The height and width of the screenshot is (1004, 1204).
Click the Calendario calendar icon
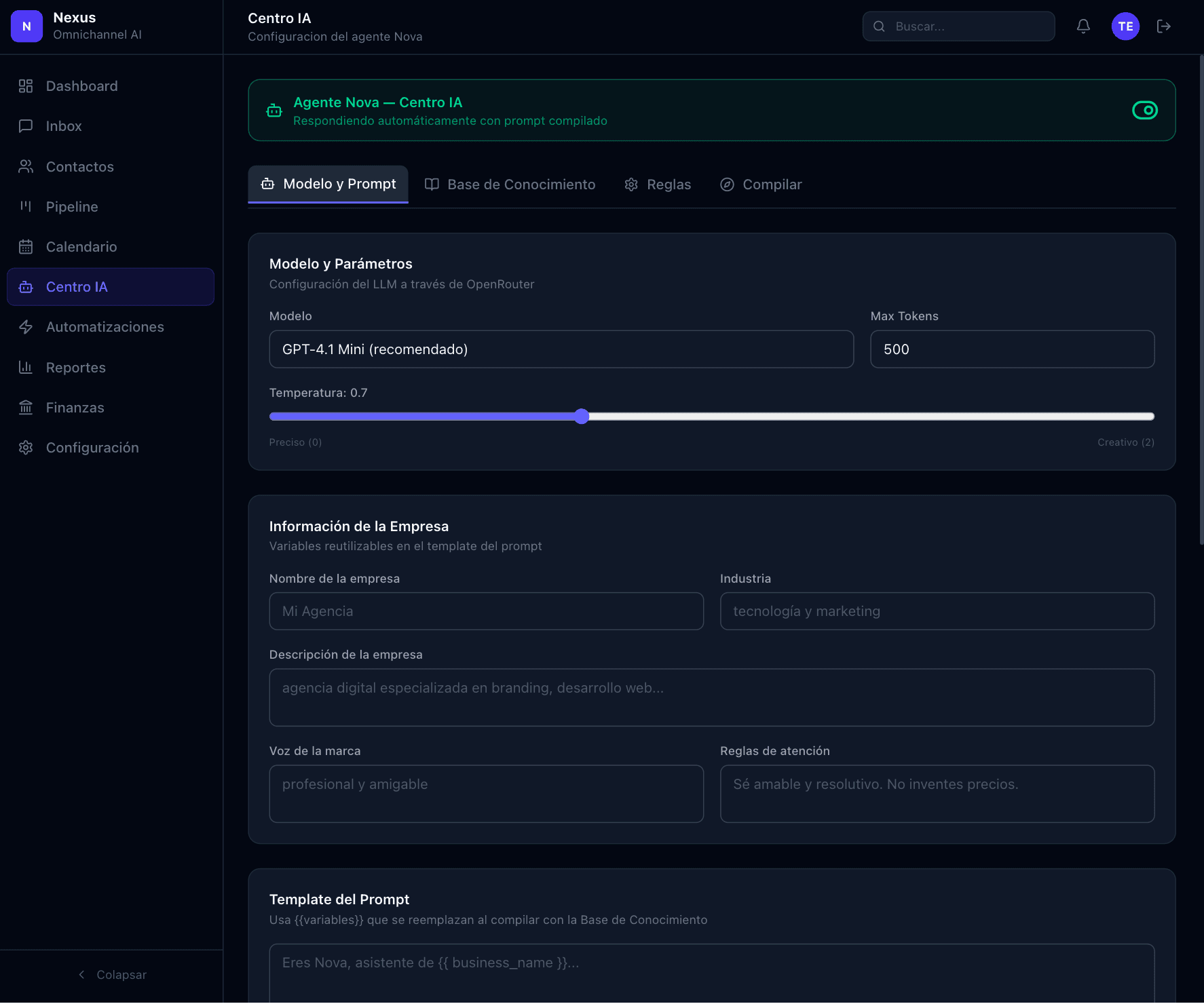click(26, 247)
